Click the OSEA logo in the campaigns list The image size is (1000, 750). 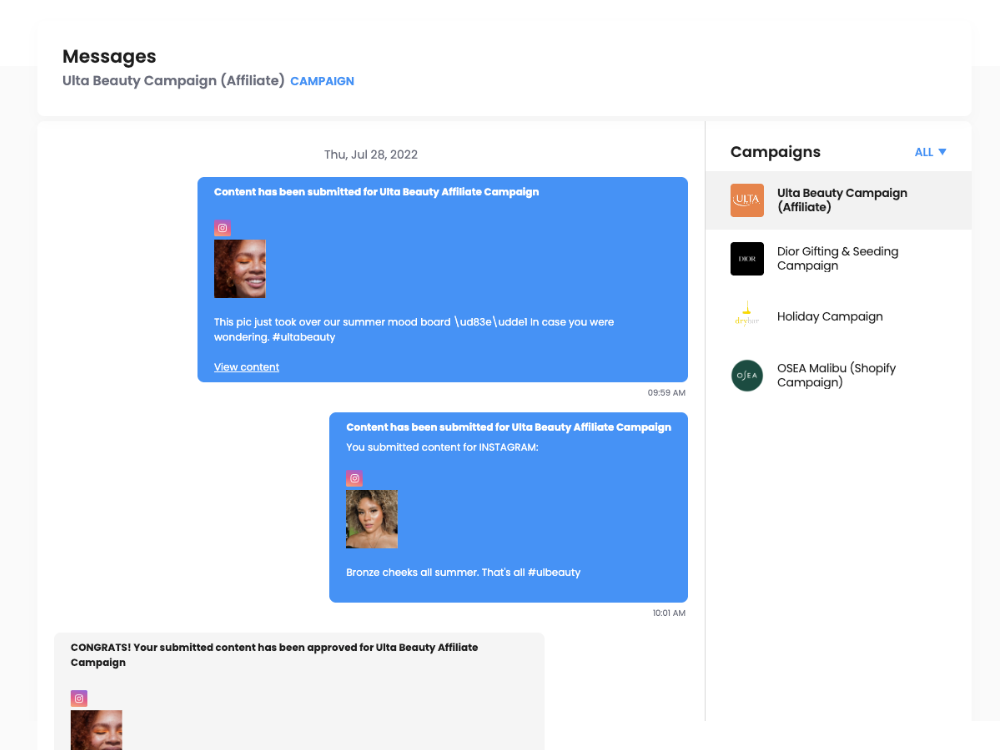tap(747, 375)
